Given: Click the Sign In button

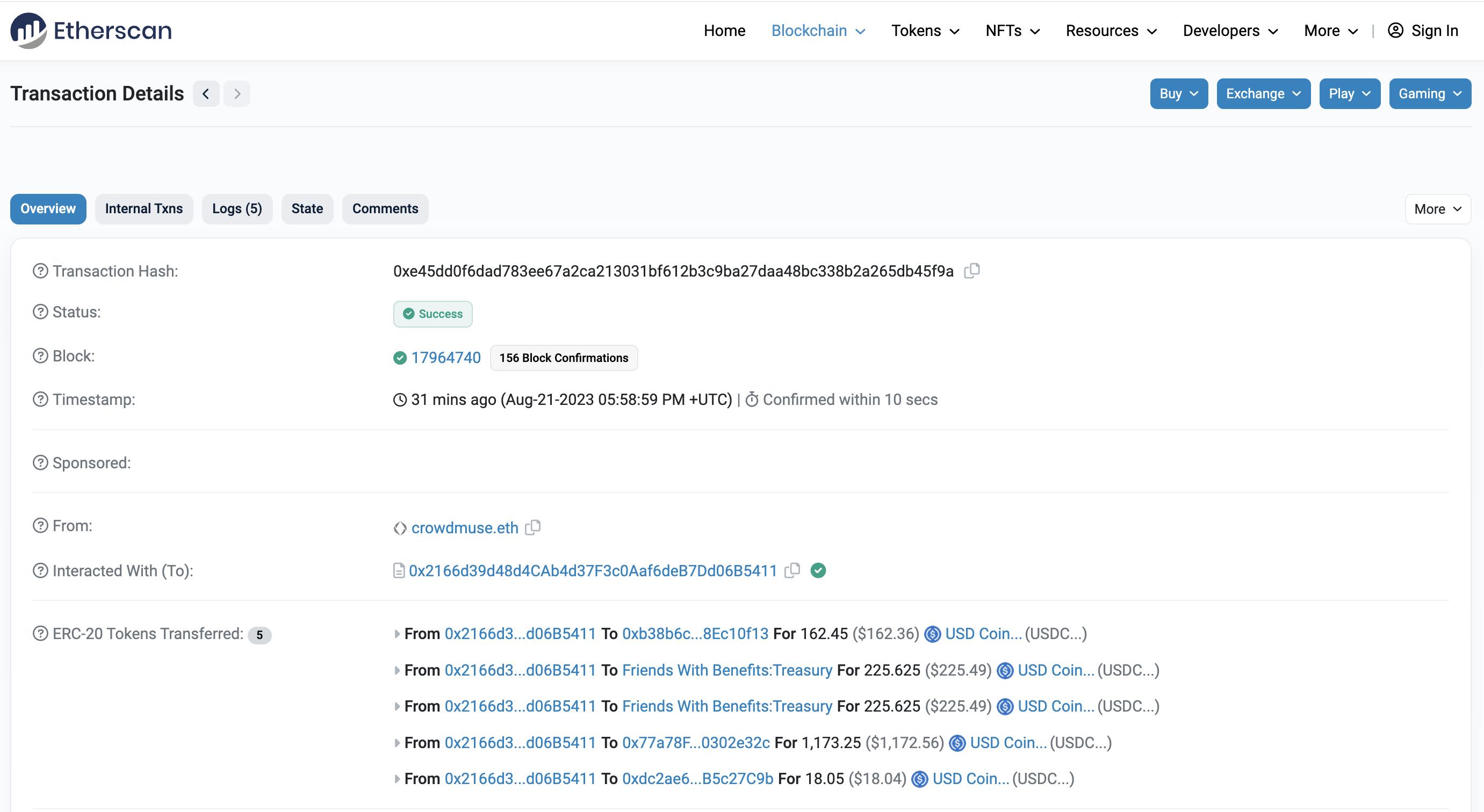Looking at the screenshot, I should click(1423, 31).
